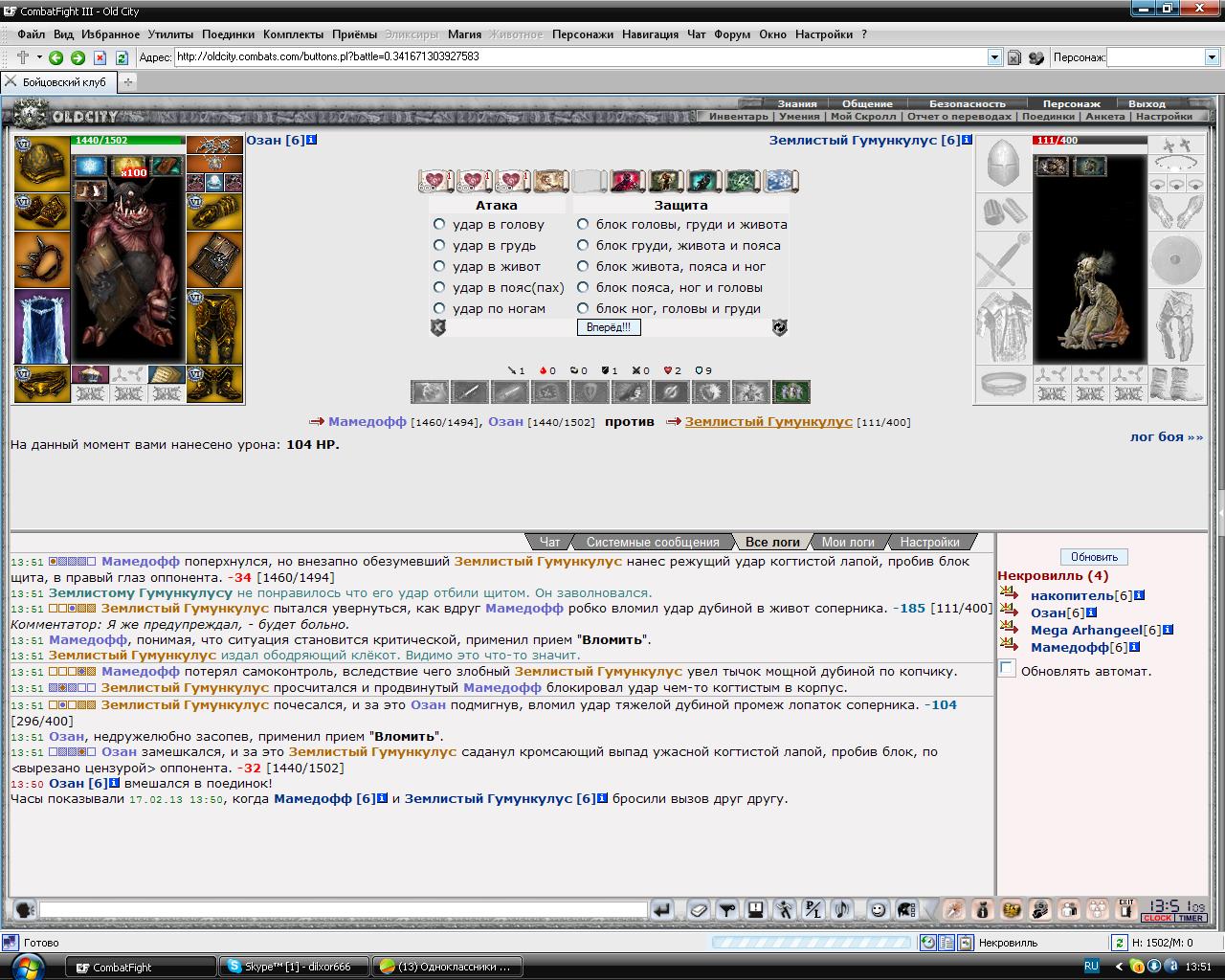Select block 'головы, груди и живота'
The height and width of the screenshot is (980, 1225).
tap(583, 224)
